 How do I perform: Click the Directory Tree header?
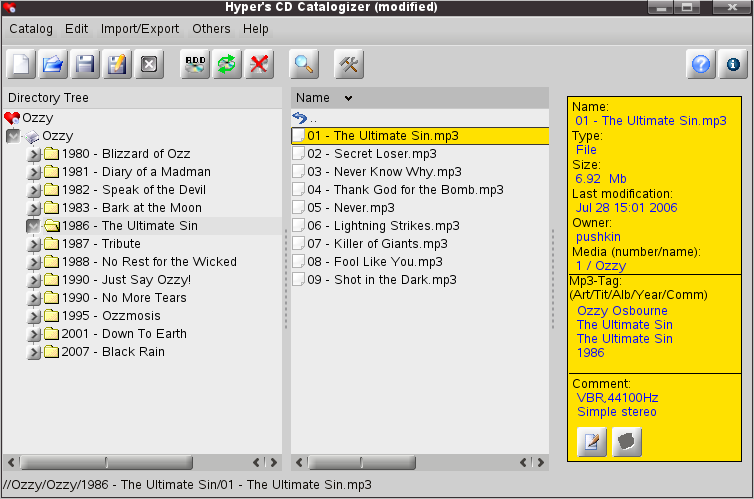(142, 98)
